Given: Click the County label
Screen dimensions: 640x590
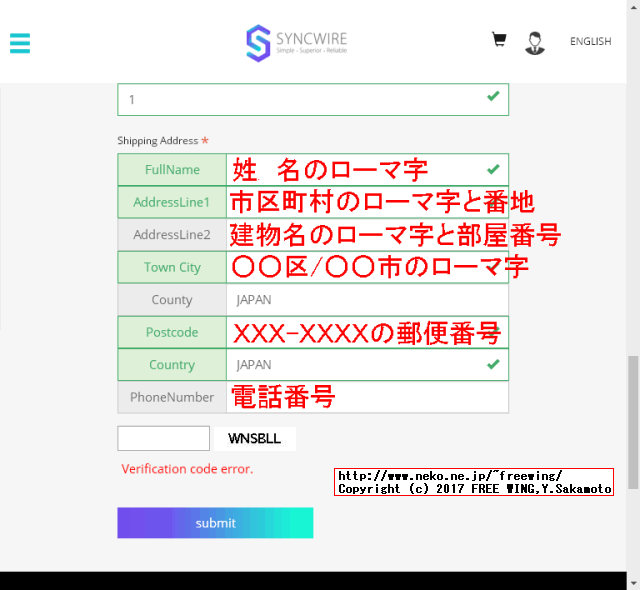Looking at the screenshot, I should pyautogui.click(x=172, y=300).
